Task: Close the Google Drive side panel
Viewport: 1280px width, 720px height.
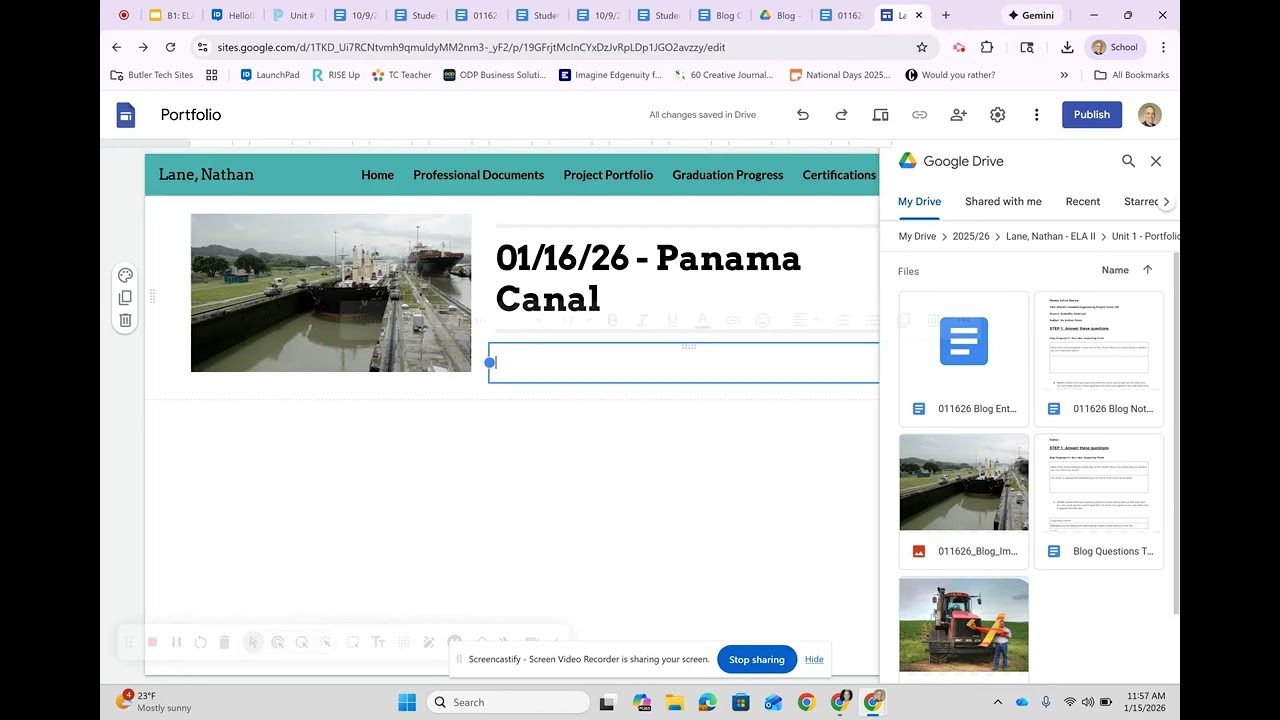Action: [x=1156, y=161]
